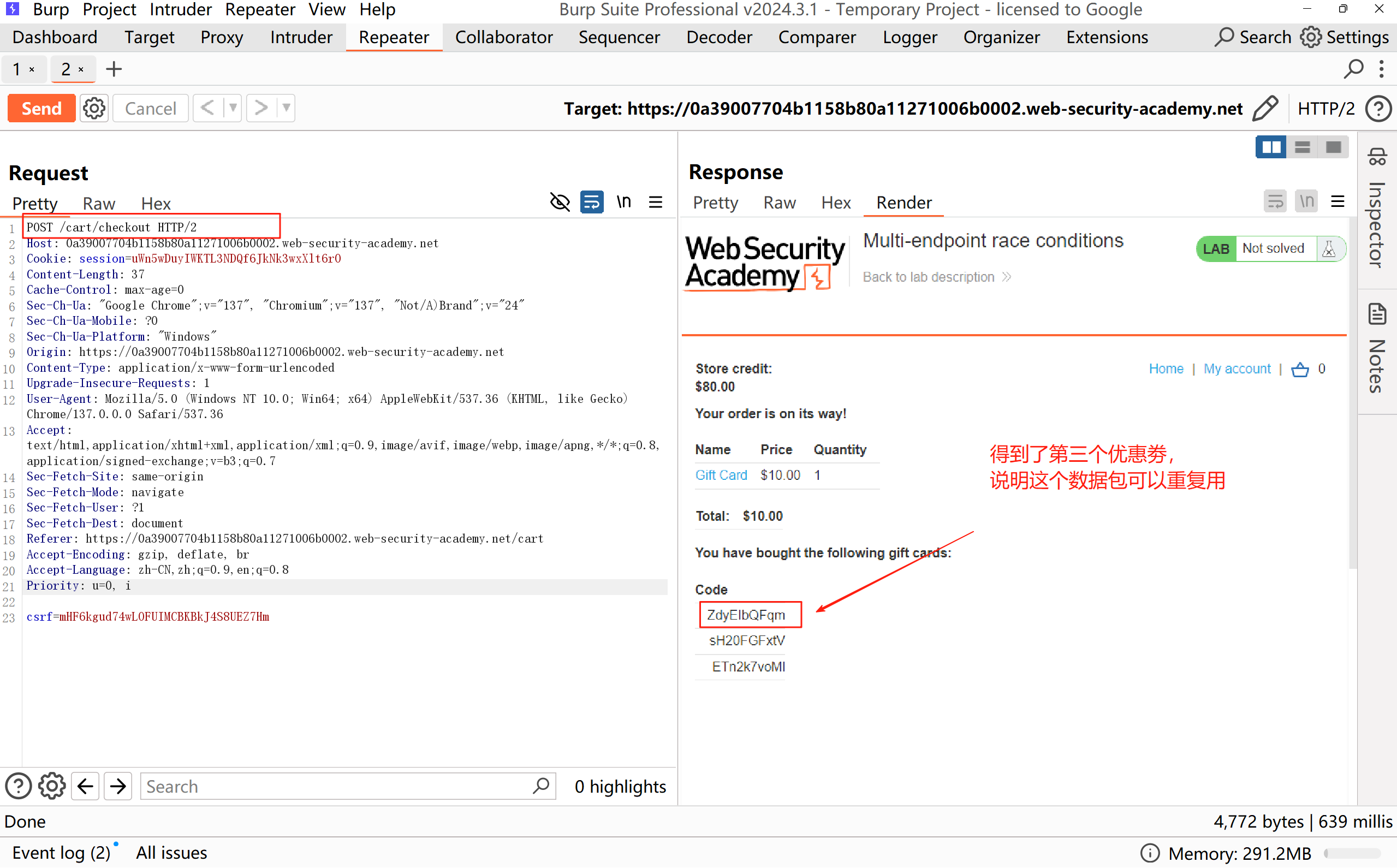The width and height of the screenshot is (1397, 868).
Task: Open request search settings gear at bottom
Action: point(52,786)
